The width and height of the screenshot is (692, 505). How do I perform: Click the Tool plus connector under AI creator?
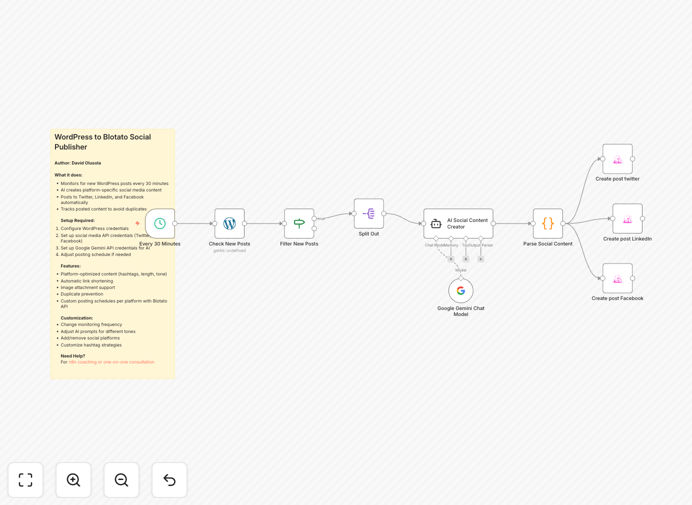[x=466, y=259]
